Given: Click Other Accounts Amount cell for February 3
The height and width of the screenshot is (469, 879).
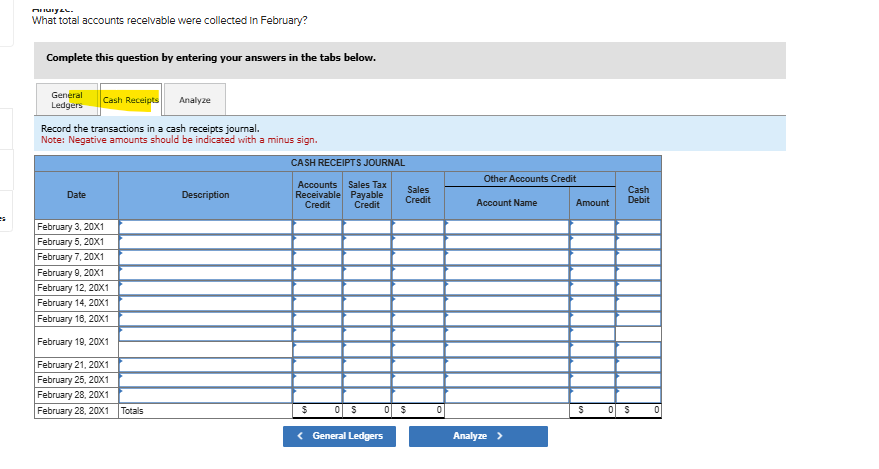Looking at the screenshot, I should (x=592, y=227).
